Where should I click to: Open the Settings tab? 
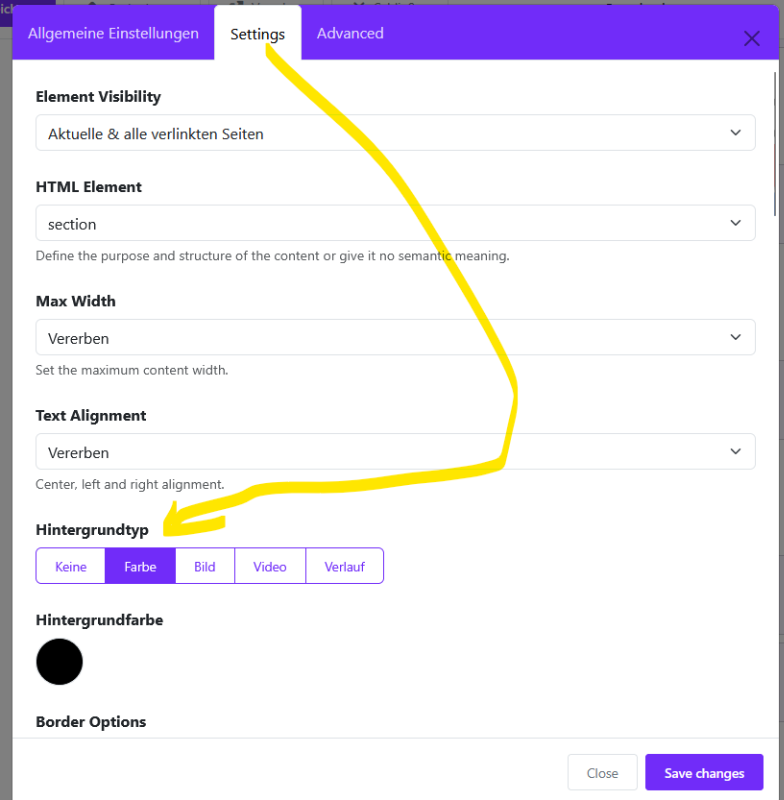258,34
